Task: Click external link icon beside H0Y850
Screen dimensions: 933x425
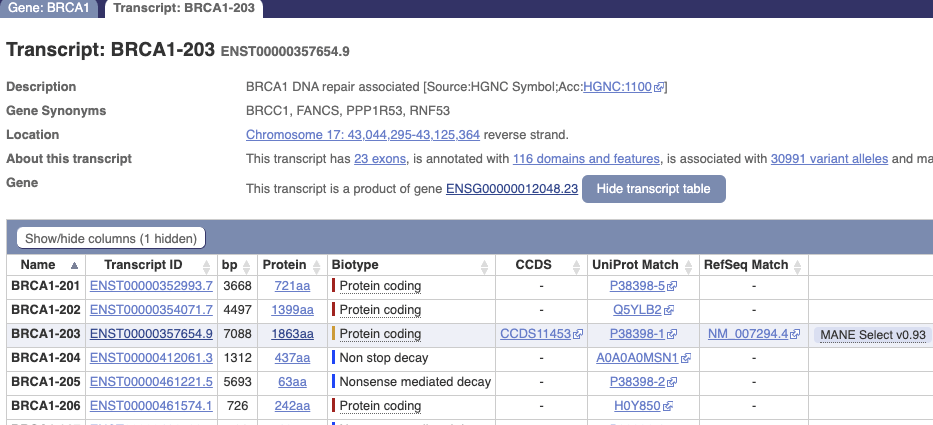Action: point(668,407)
